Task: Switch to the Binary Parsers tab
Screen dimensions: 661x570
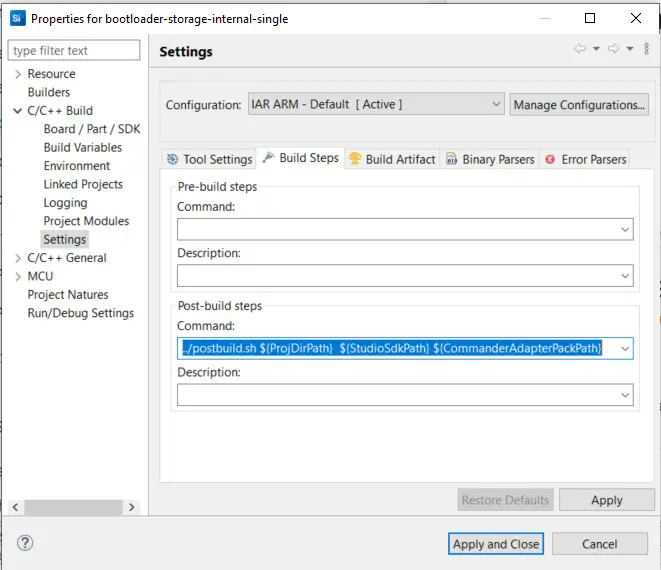Action: 490,159
